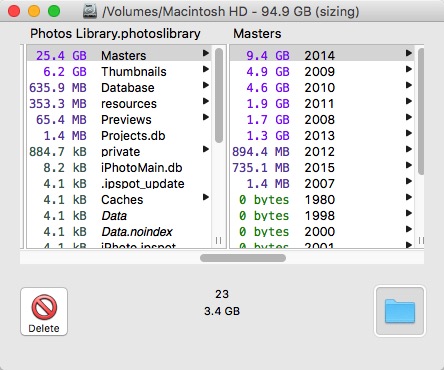Expand the 2010 folder arrow
Viewport: 444px width, 370px height.
point(409,85)
